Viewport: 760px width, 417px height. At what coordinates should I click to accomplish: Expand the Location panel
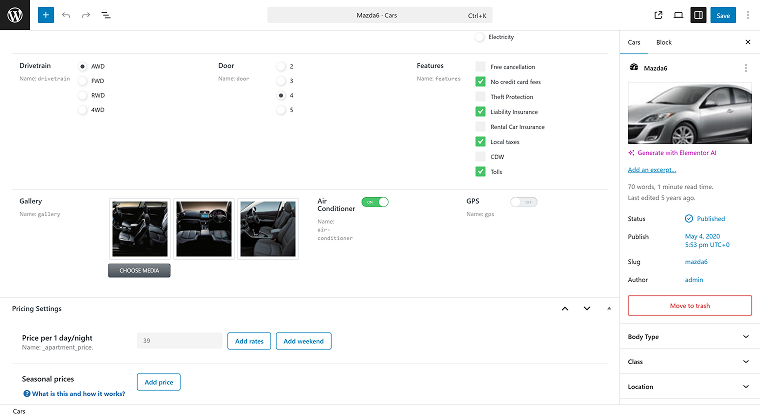(x=690, y=386)
